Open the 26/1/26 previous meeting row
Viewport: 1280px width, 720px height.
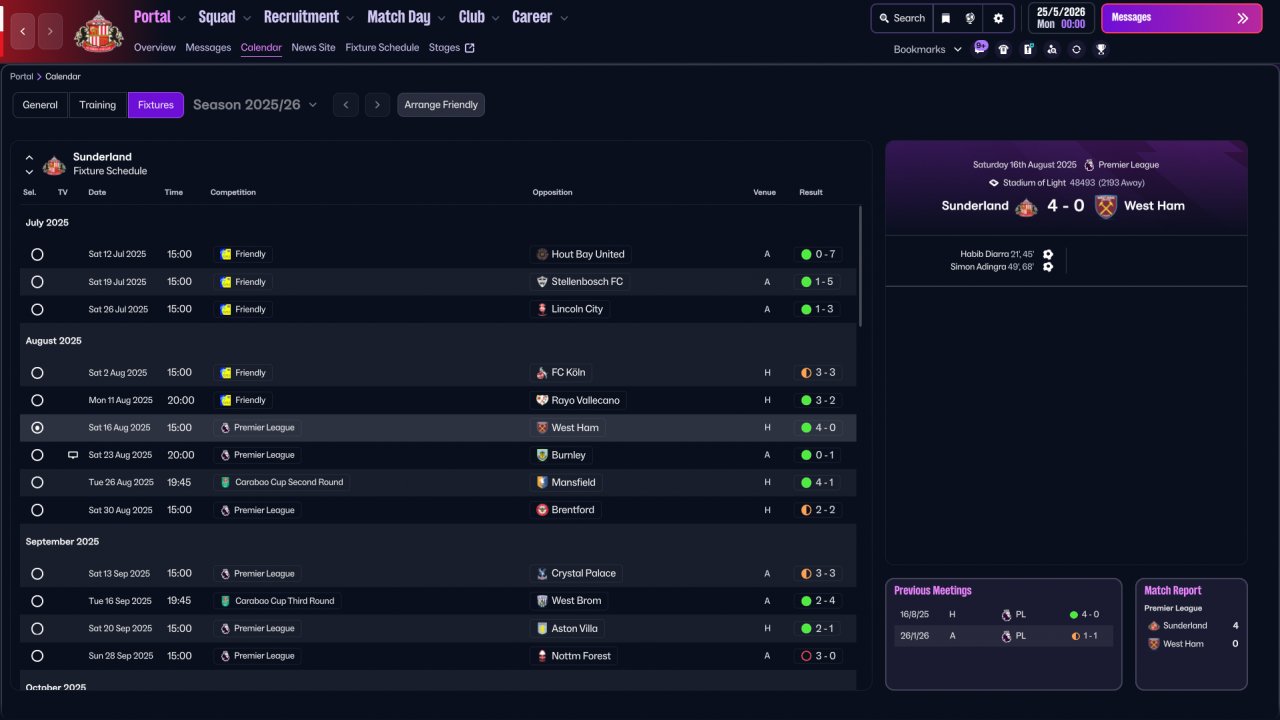pyautogui.click(x=1003, y=636)
